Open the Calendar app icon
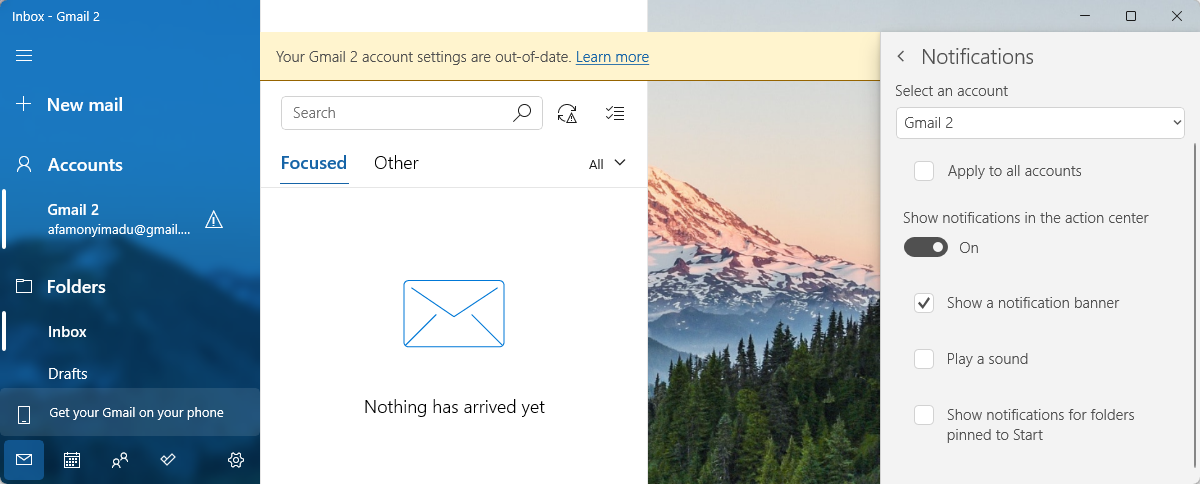Screen dimensions: 1200x484 pyautogui.click(x=72, y=460)
